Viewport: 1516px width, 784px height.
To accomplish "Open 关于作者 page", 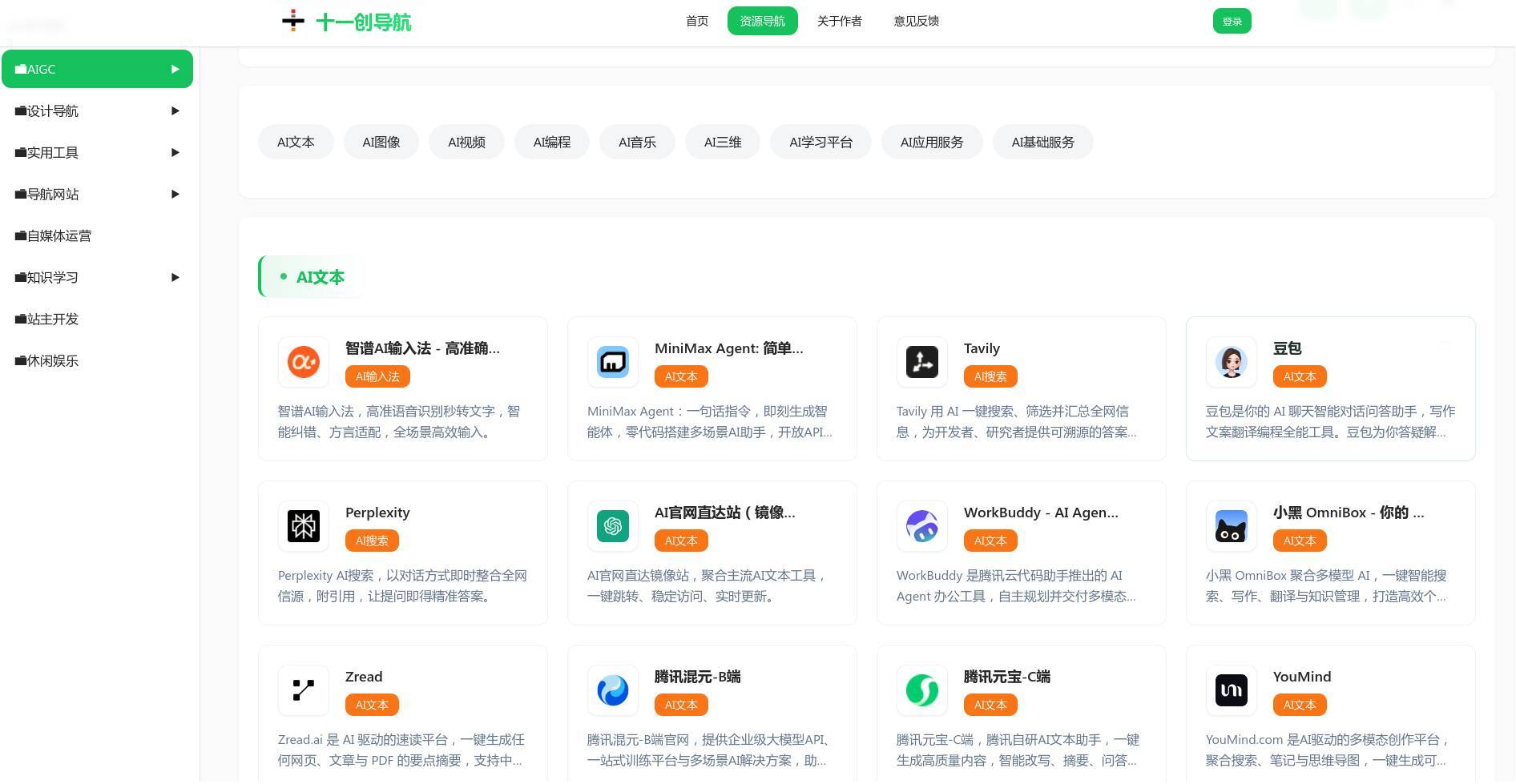I will pyautogui.click(x=839, y=21).
